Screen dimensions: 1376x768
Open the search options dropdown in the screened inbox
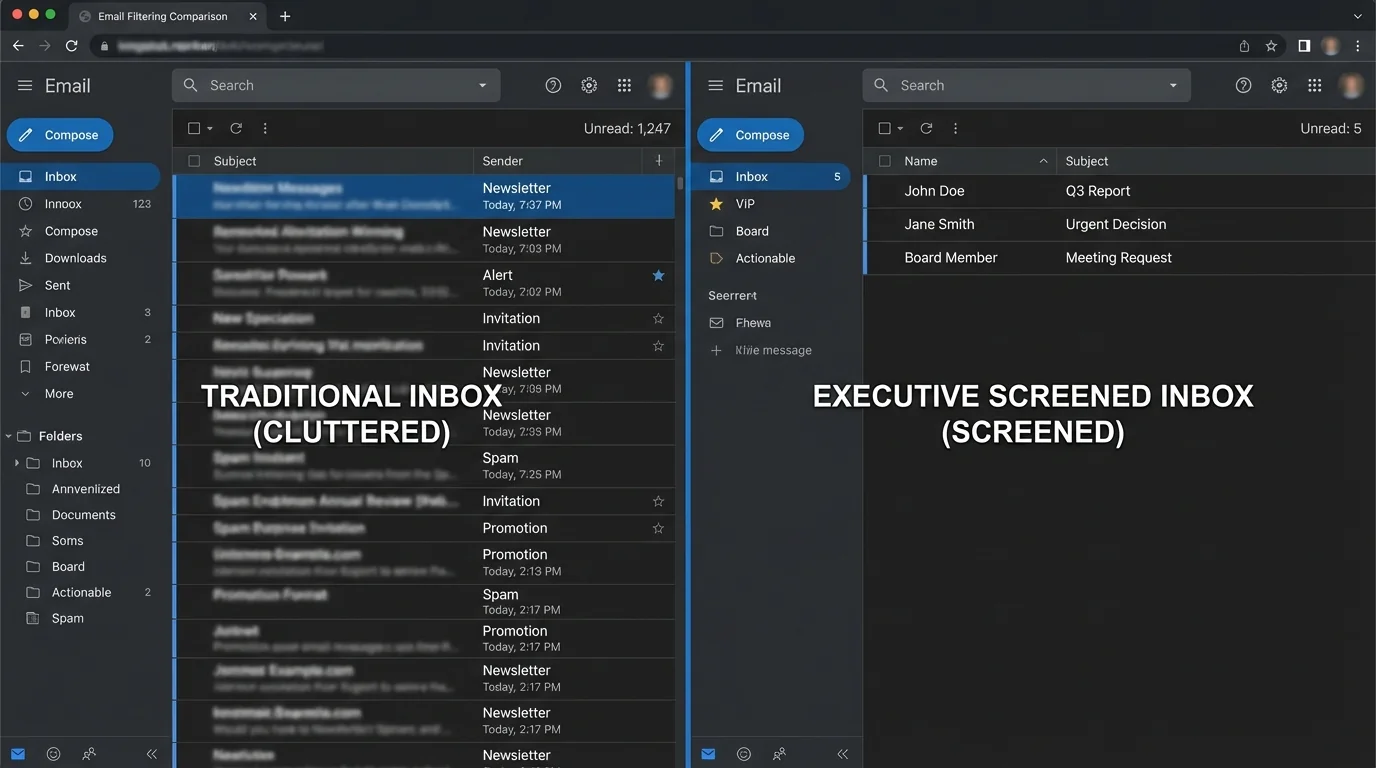pos(1172,85)
